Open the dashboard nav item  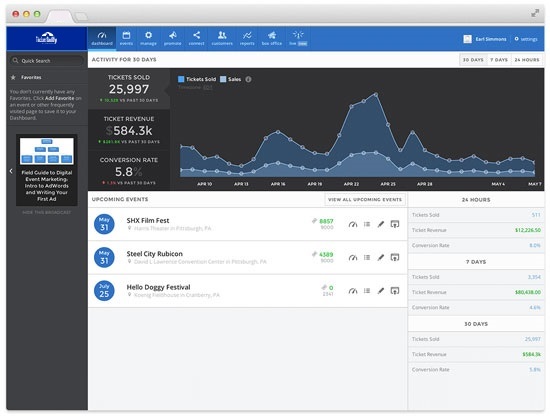tap(102, 39)
